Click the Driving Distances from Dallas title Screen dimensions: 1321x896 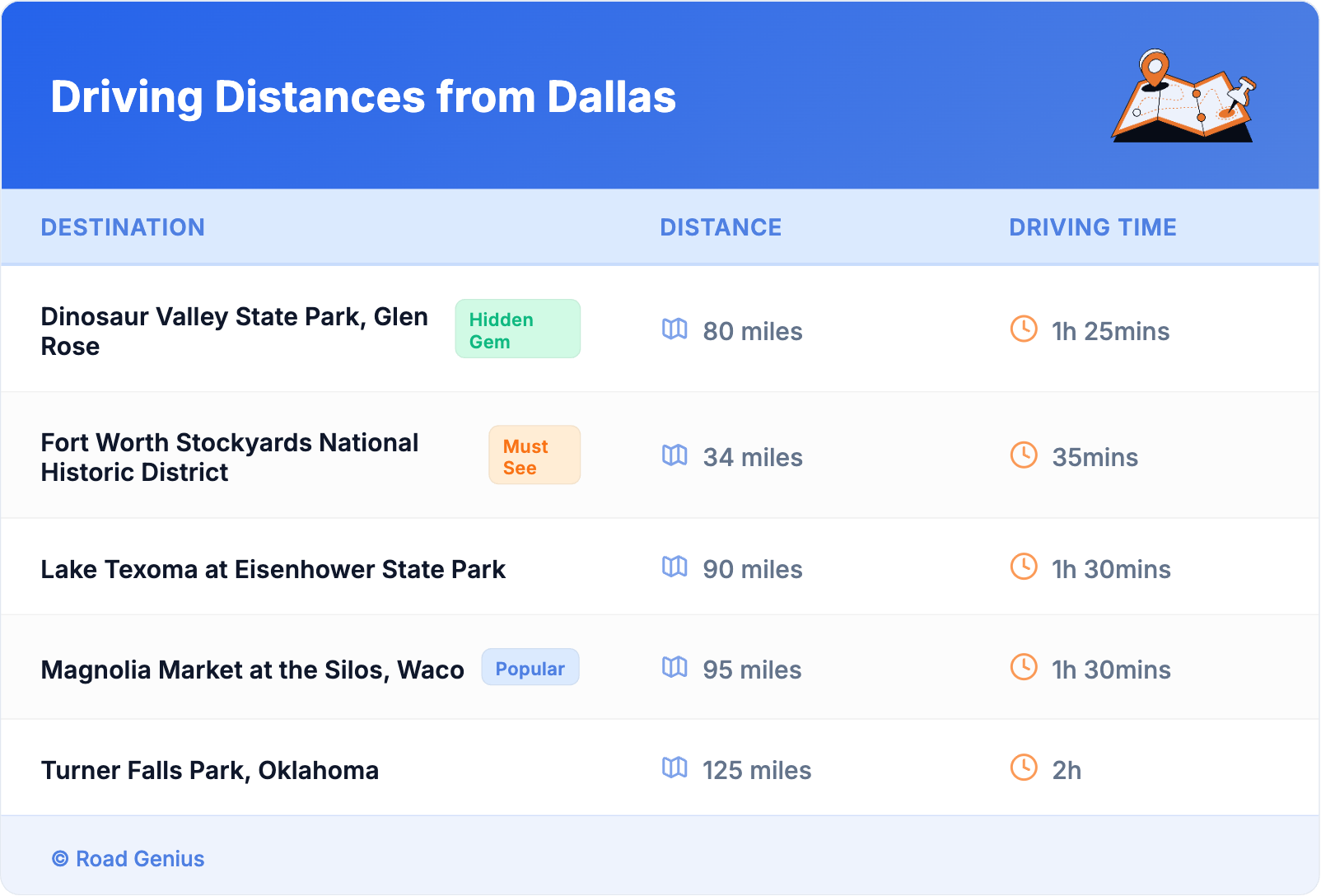[363, 97]
